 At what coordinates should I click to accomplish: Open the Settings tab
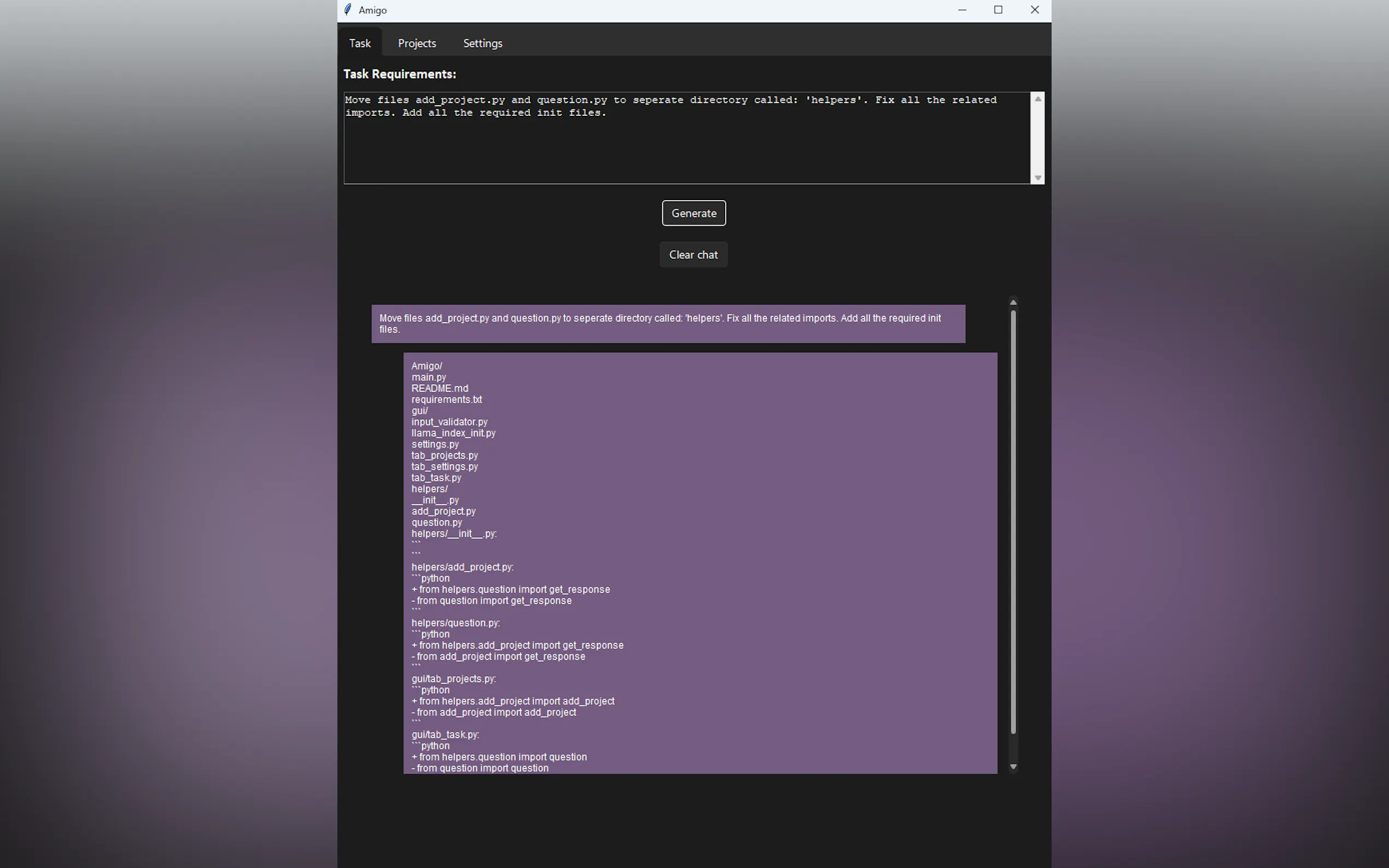(482, 43)
